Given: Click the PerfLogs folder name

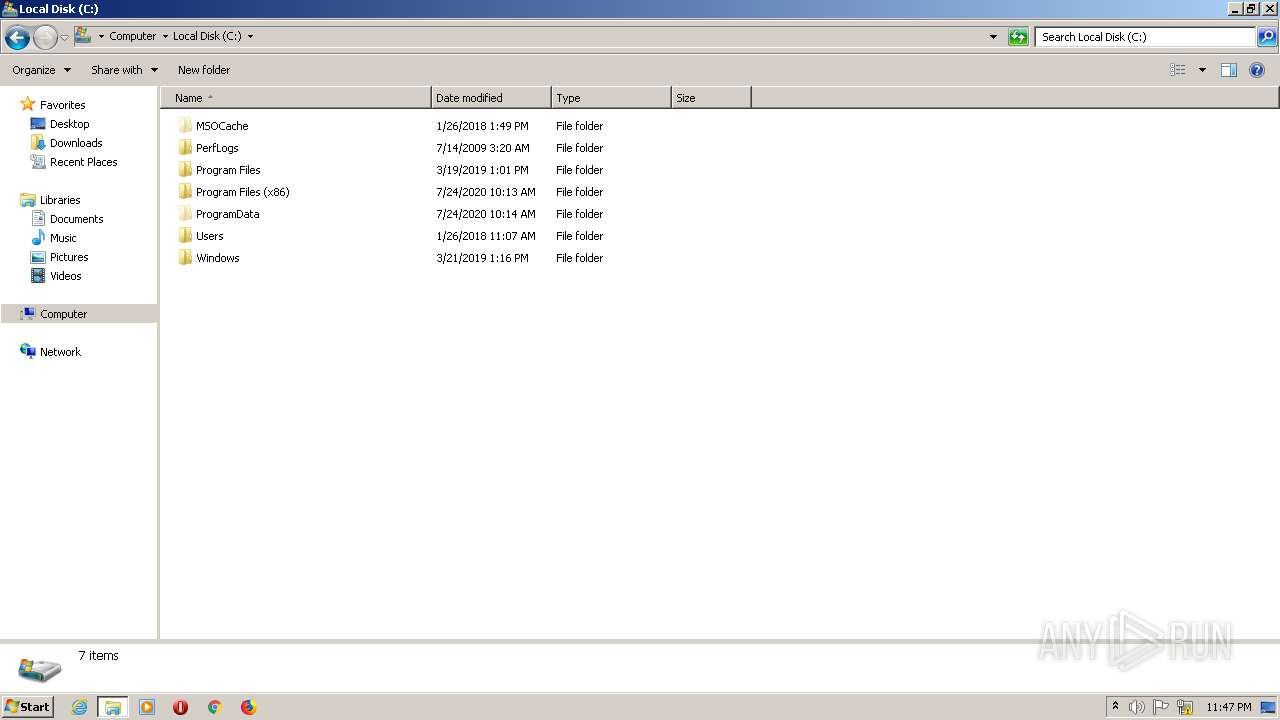Looking at the screenshot, I should tap(217, 148).
